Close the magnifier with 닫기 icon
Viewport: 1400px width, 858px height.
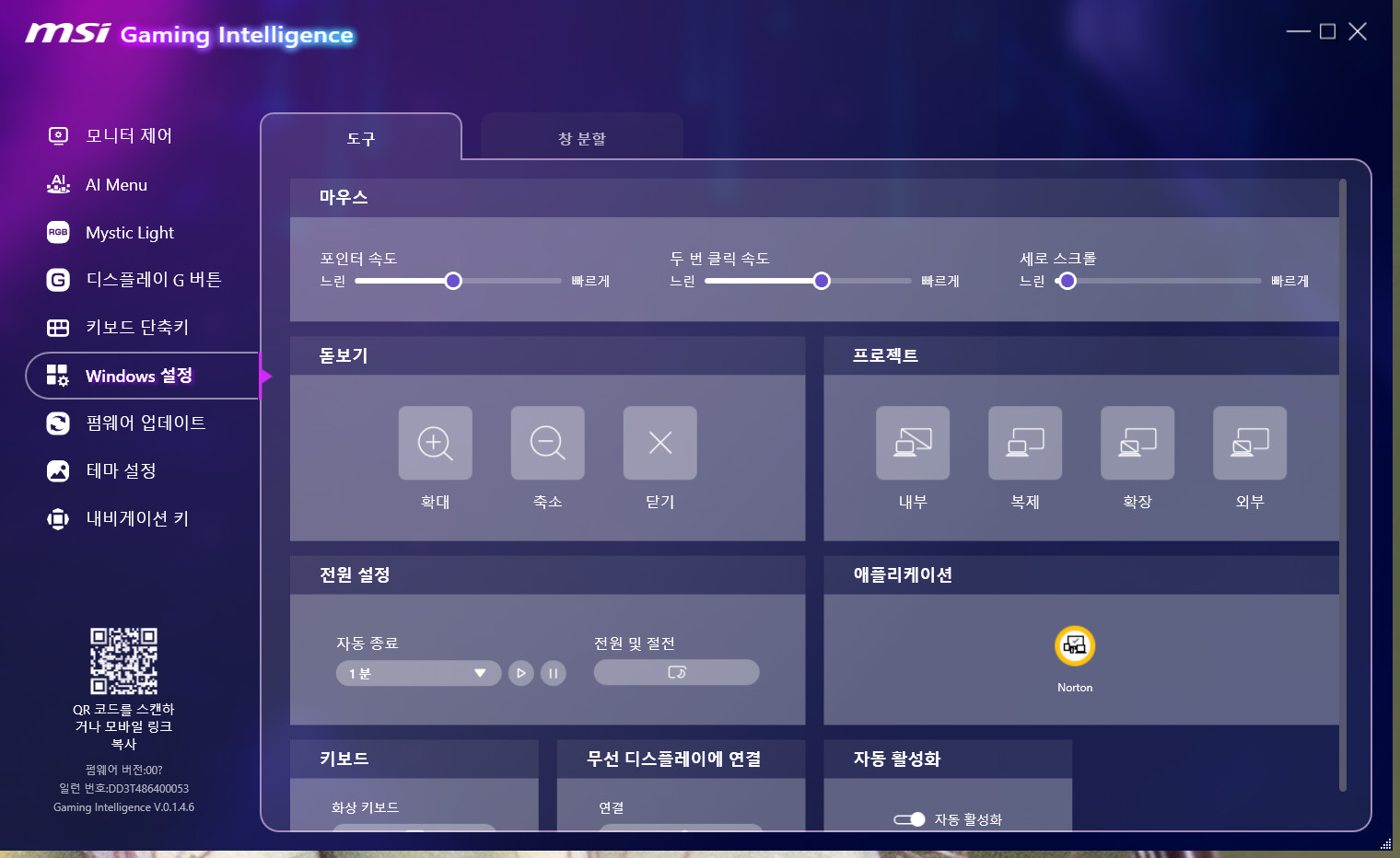[x=659, y=443]
